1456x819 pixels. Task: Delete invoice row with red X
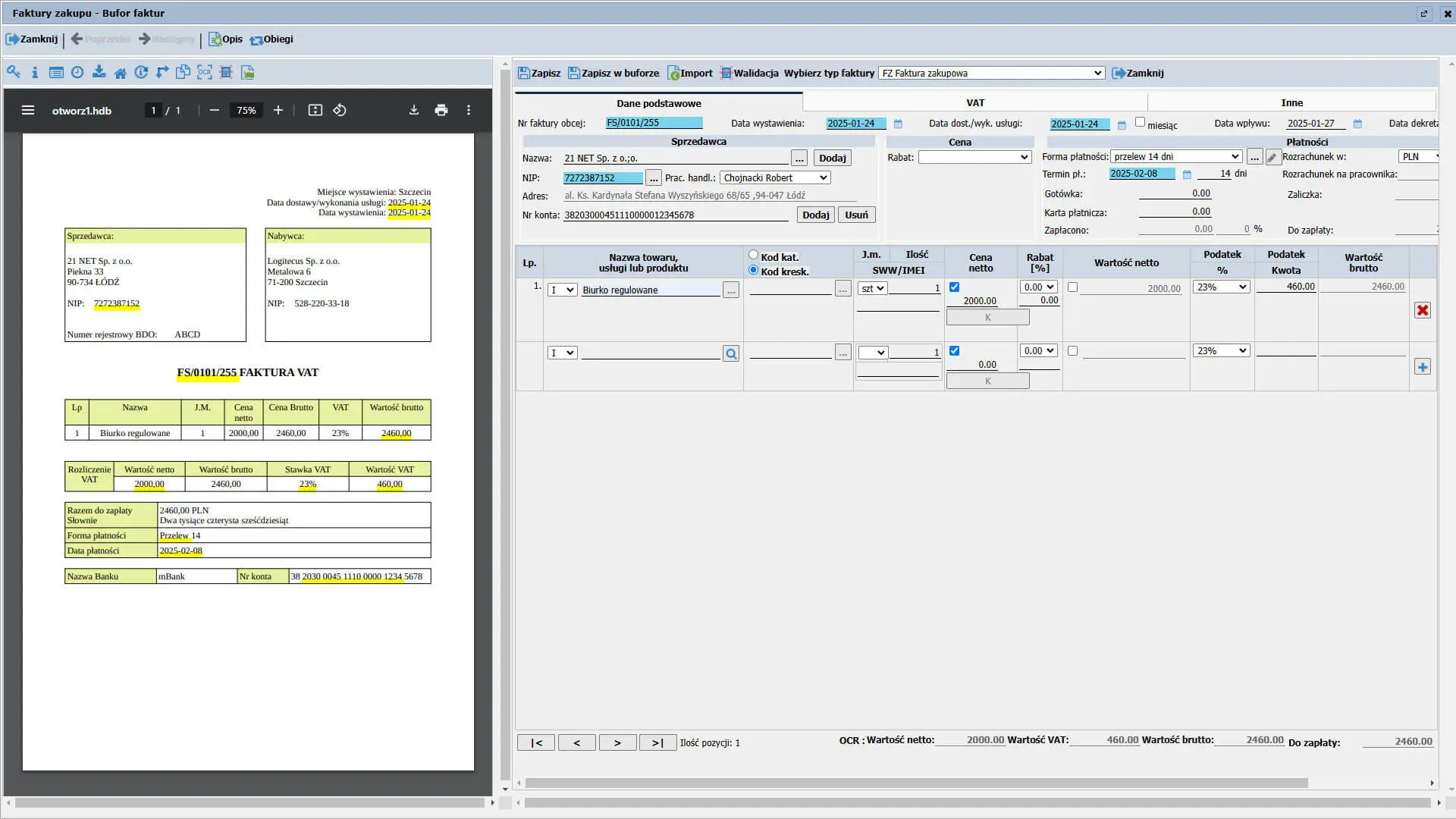pyautogui.click(x=1423, y=311)
